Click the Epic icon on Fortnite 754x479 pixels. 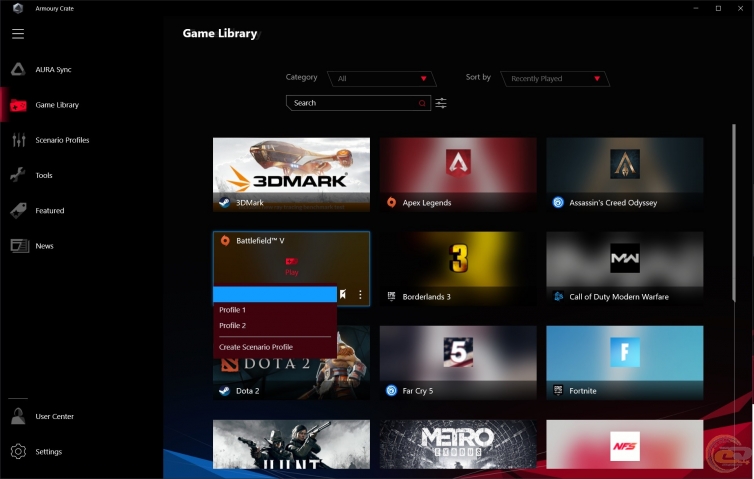[558, 390]
